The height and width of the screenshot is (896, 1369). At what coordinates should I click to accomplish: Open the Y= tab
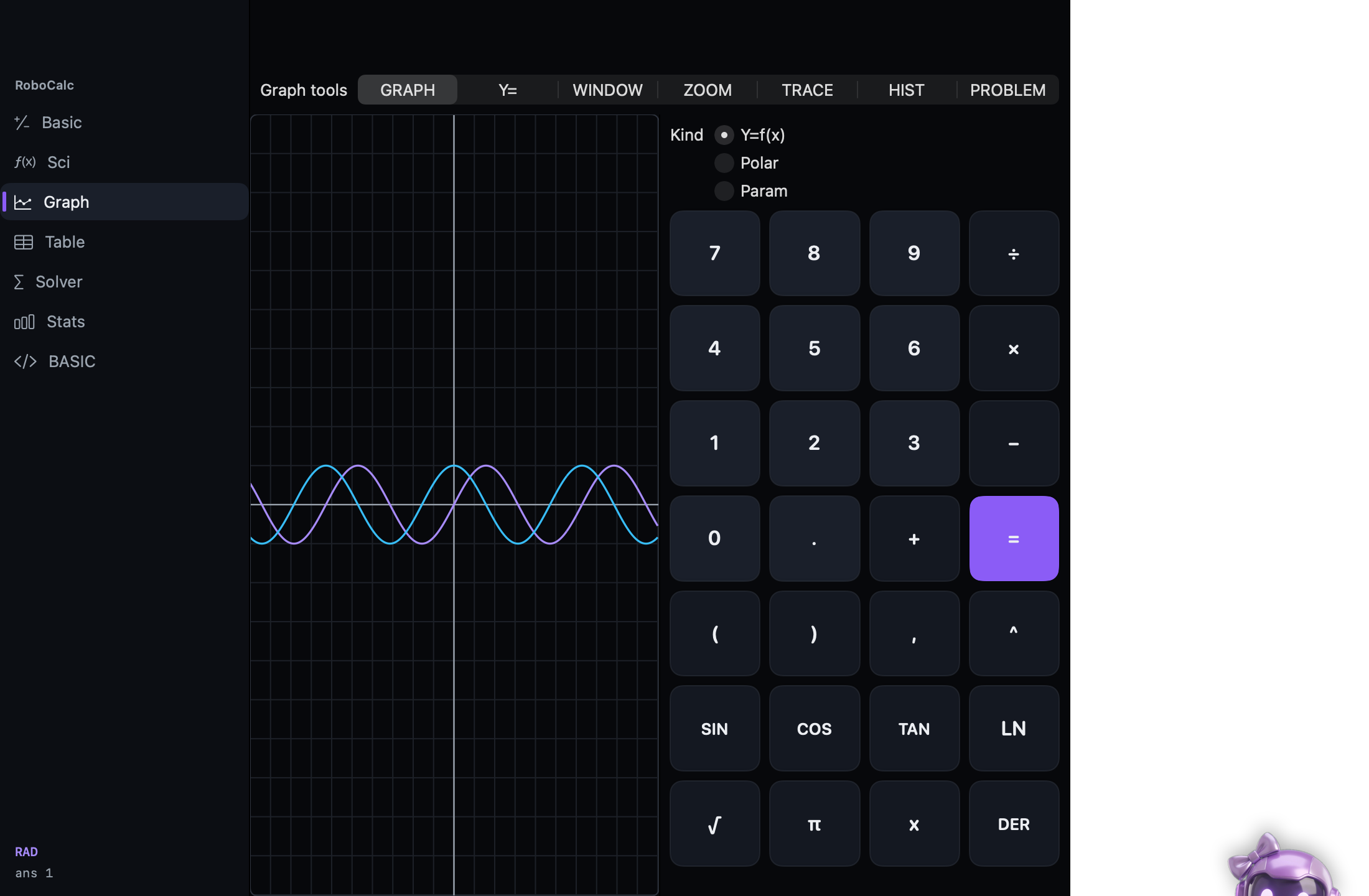pyautogui.click(x=508, y=90)
